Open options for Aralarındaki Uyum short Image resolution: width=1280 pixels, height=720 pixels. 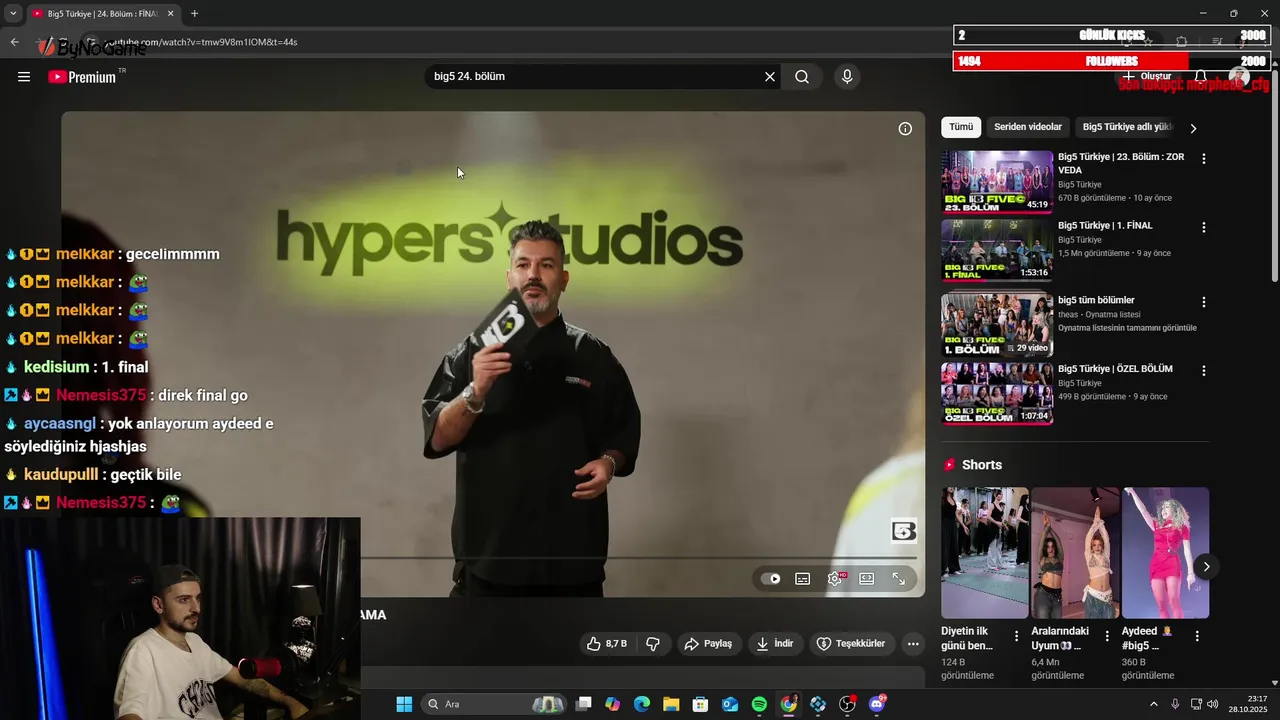pyautogui.click(x=1107, y=636)
